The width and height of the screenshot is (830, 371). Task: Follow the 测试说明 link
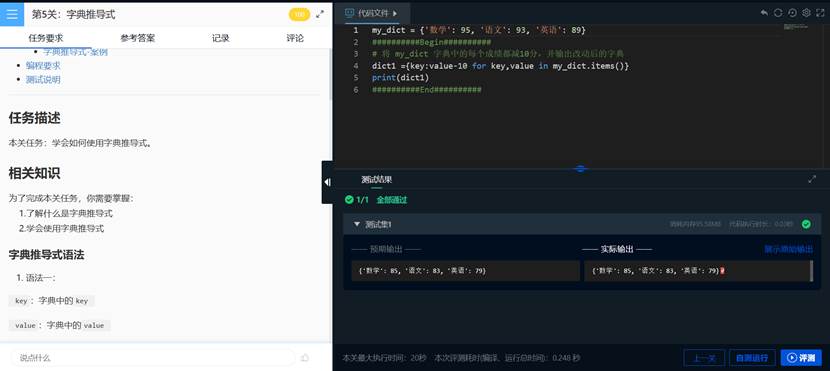[x=43, y=79]
